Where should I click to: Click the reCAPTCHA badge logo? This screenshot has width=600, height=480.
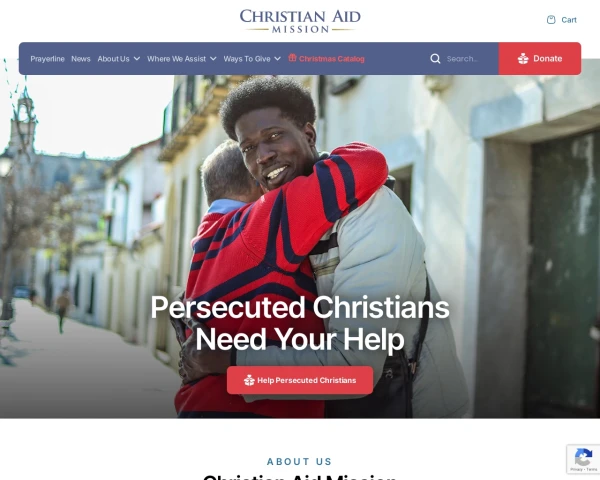(583, 457)
